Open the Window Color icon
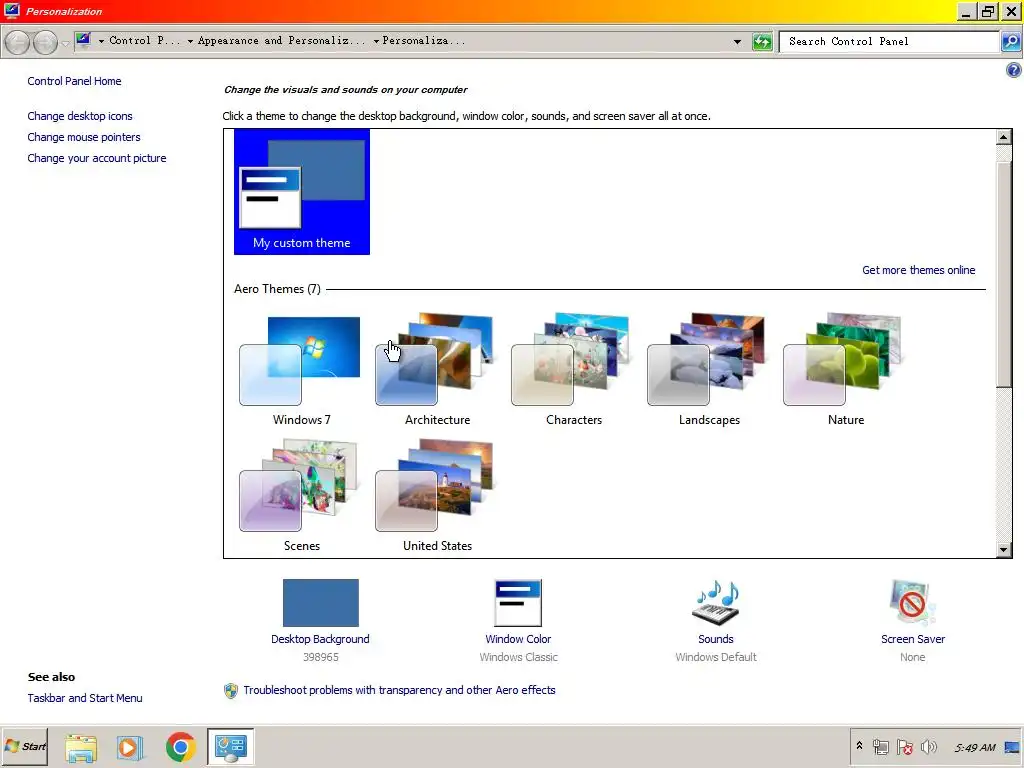 518,603
